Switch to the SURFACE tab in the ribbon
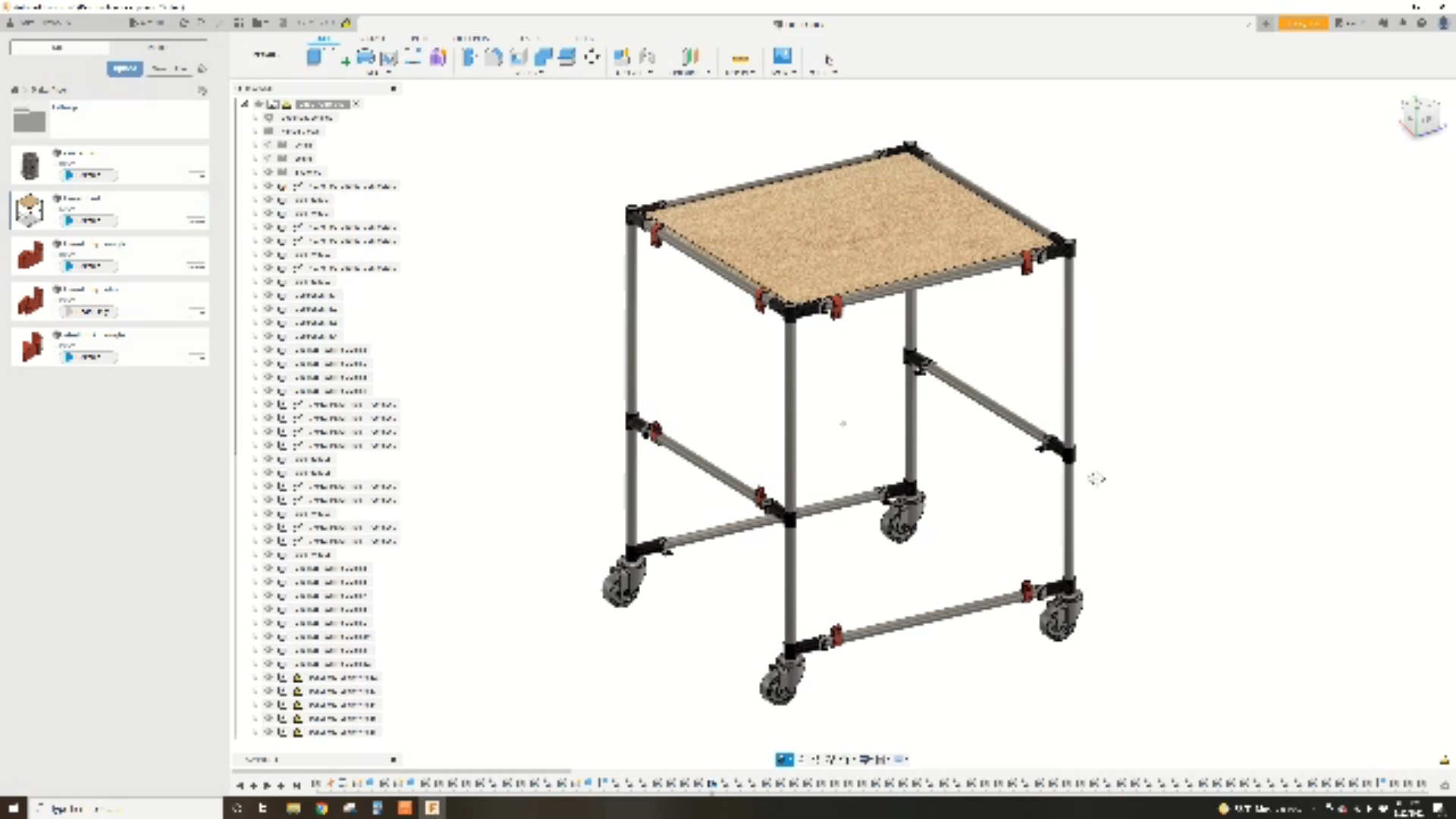Viewport: 1456px width, 819px height. point(372,36)
